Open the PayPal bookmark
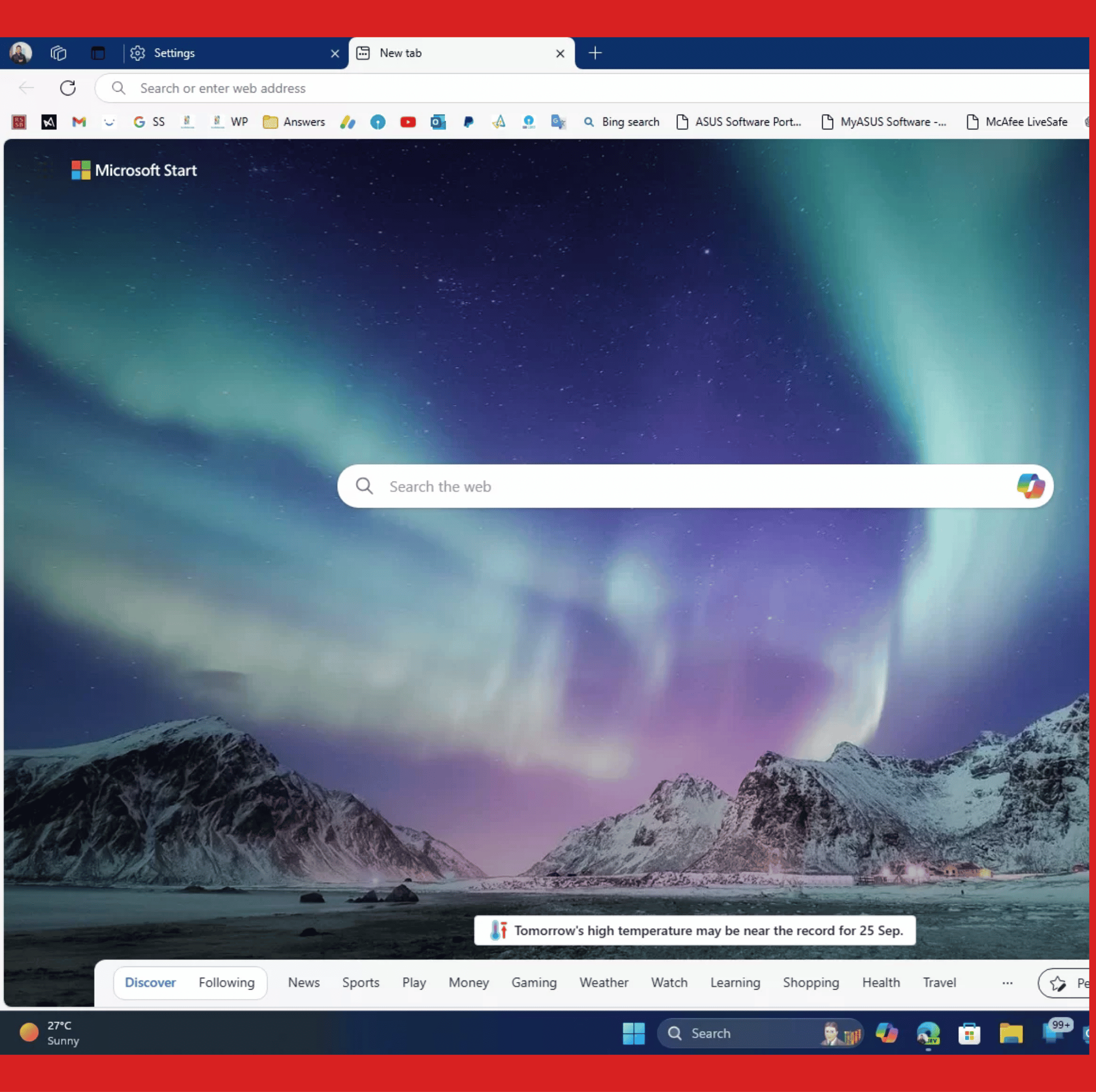The image size is (1096, 1092). (468, 121)
